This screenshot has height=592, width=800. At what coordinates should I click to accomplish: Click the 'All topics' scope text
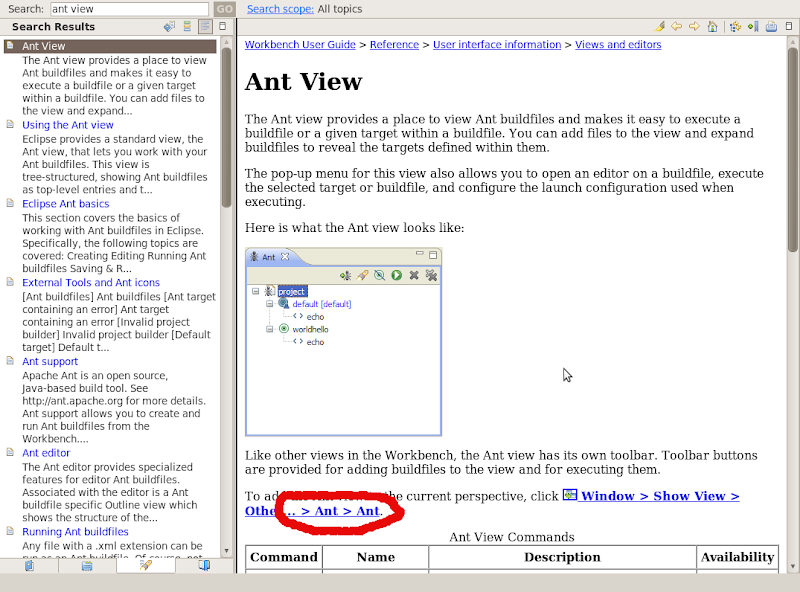click(x=340, y=9)
